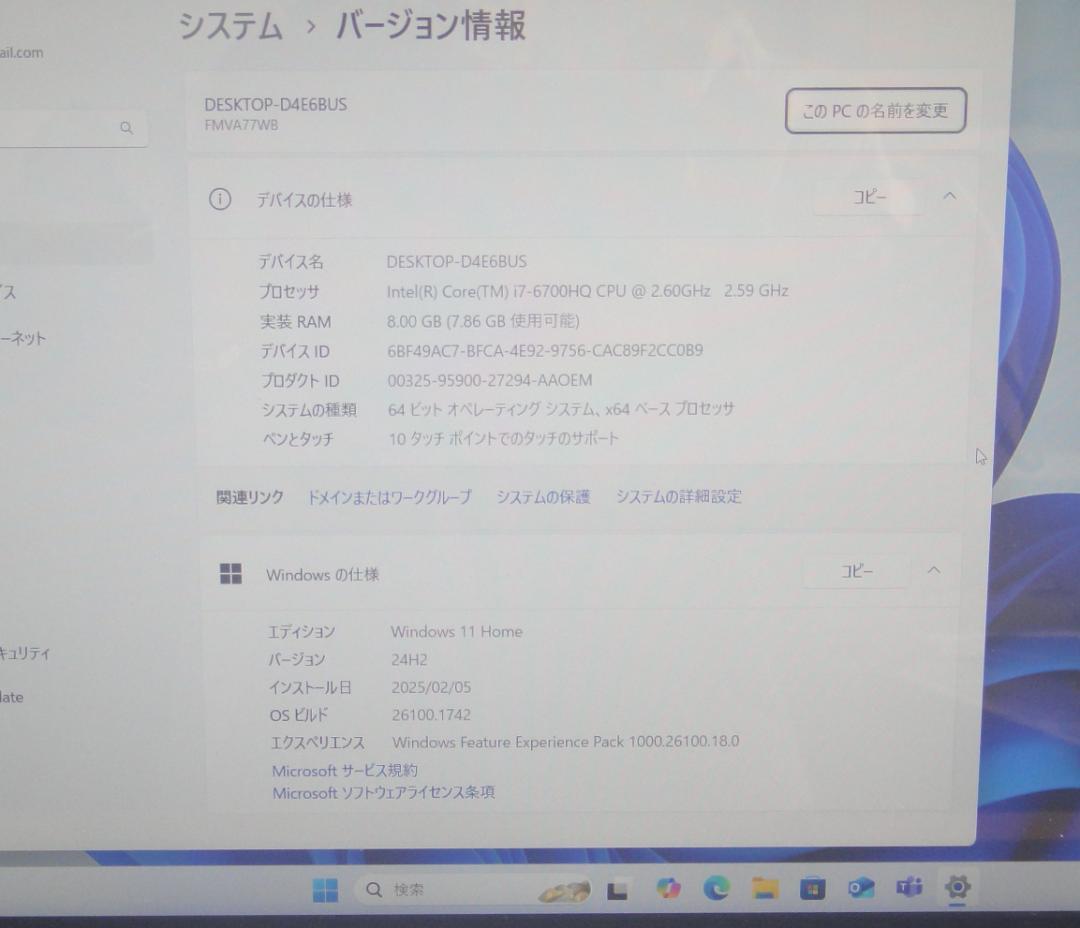Viewport: 1080px width, 928px height.
Task: Select the バージョン情報 breadcrumb item
Action: click(x=434, y=27)
